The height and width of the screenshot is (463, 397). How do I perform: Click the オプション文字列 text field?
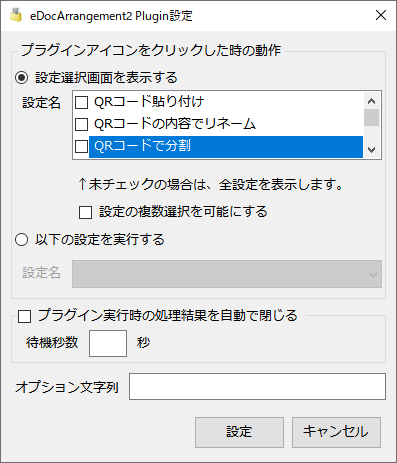click(x=257, y=386)
